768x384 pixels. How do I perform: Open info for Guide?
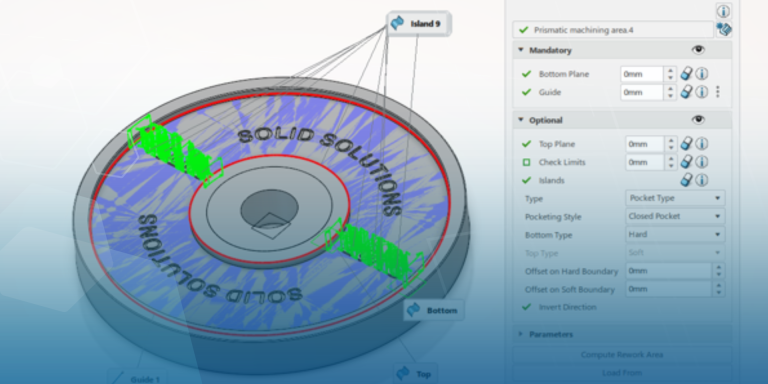pyautogui.click(x=702, y=92)
